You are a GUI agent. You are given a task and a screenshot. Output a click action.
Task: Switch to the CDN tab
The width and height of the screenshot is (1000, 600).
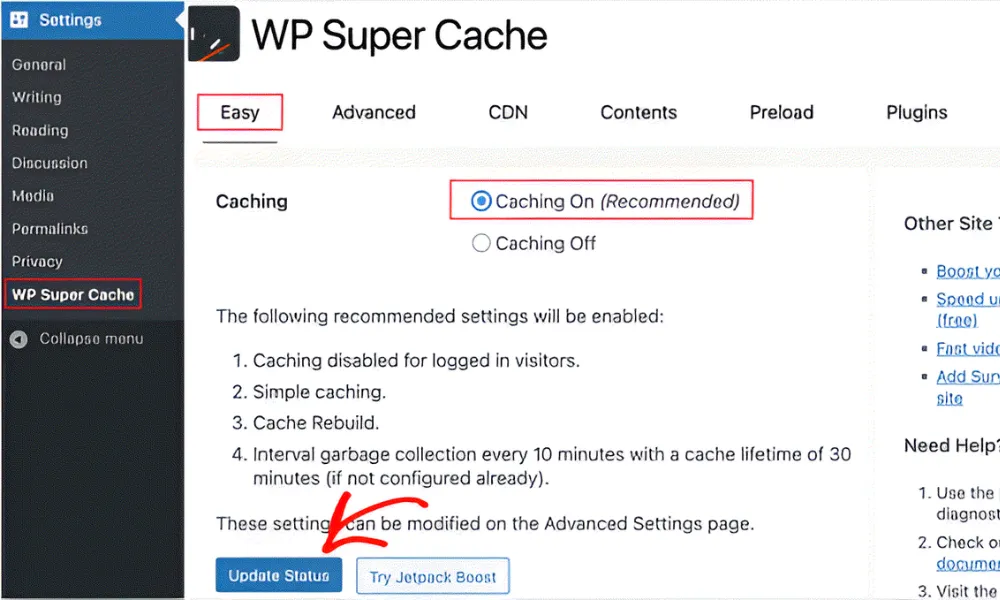(x=508, y=112)
